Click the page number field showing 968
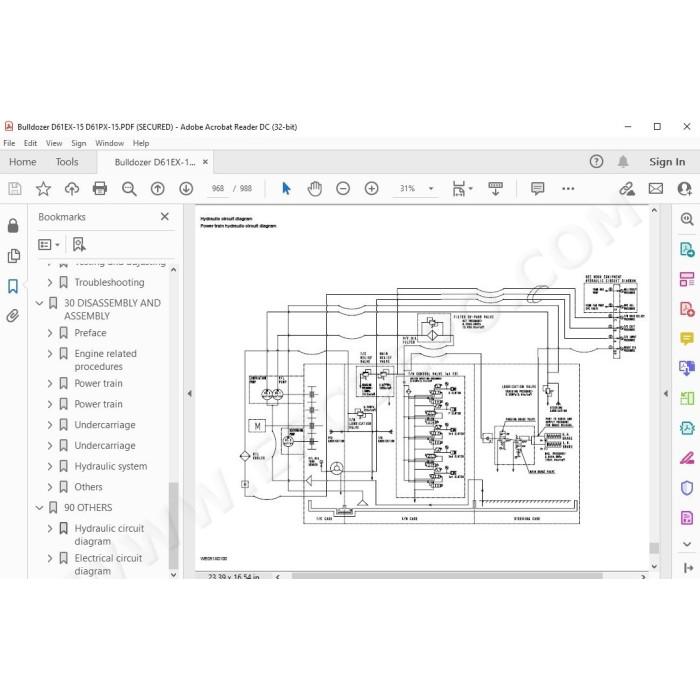This screenshot has width=700, height=700. 218,188
